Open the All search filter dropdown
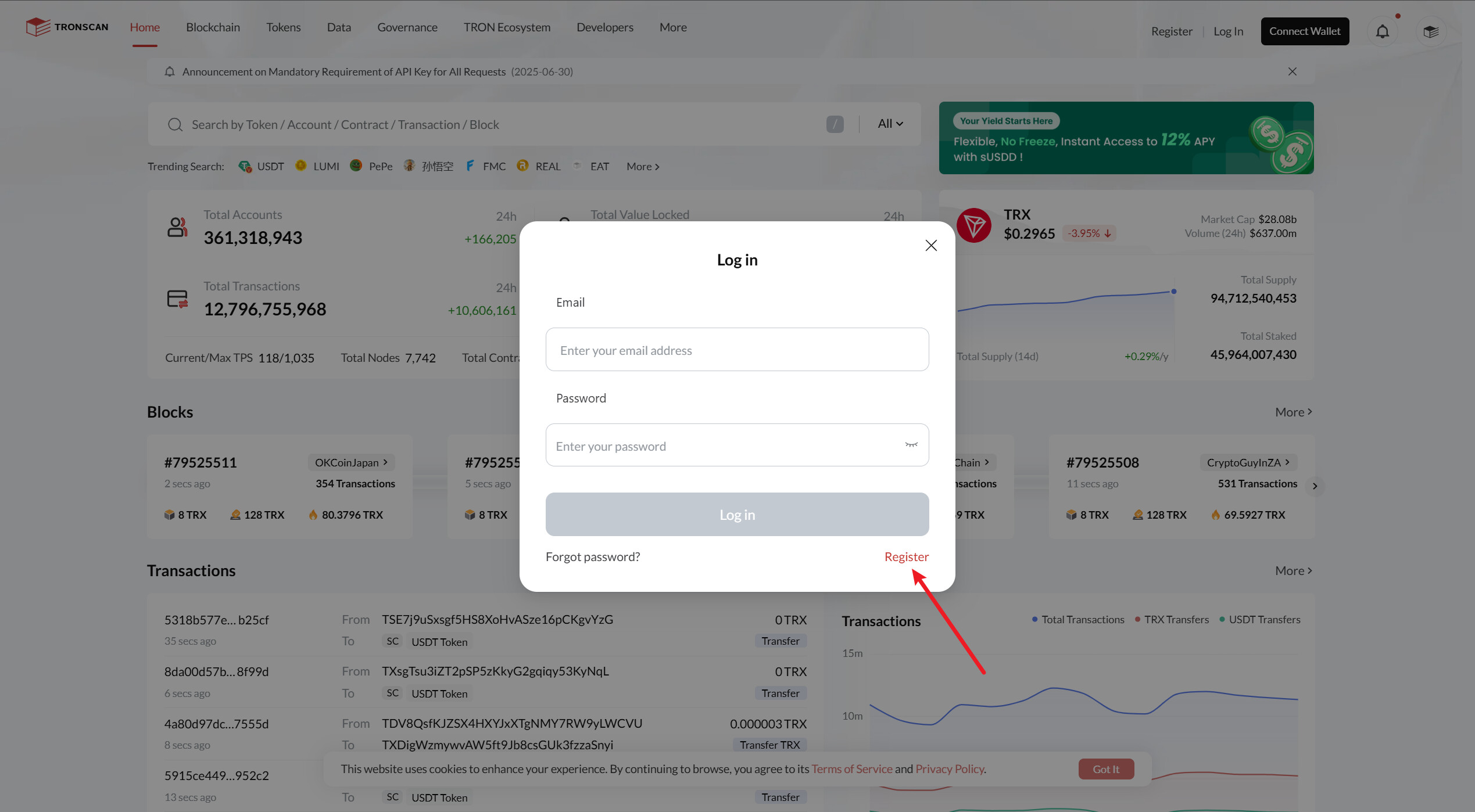The image size is (1475, 812). click(890, 124)
